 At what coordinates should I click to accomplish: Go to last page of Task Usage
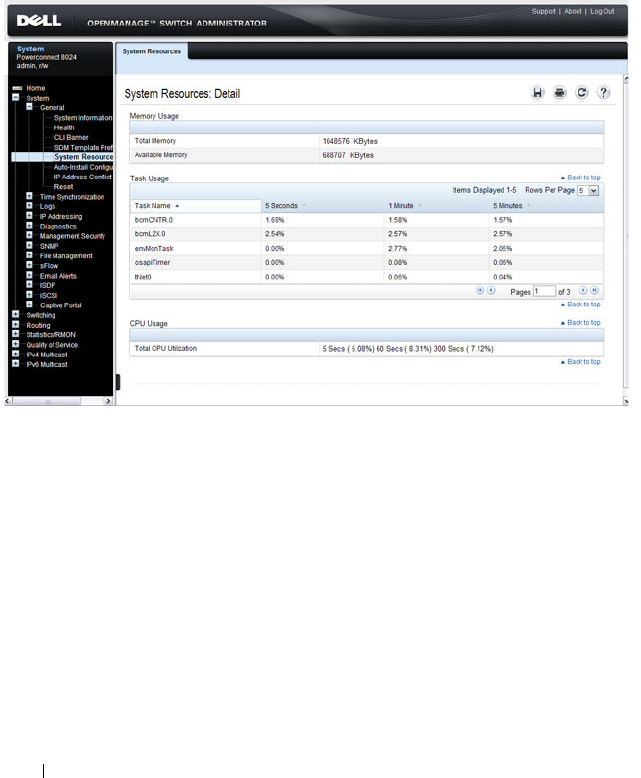pyautogui.click(x=594, y=291)
